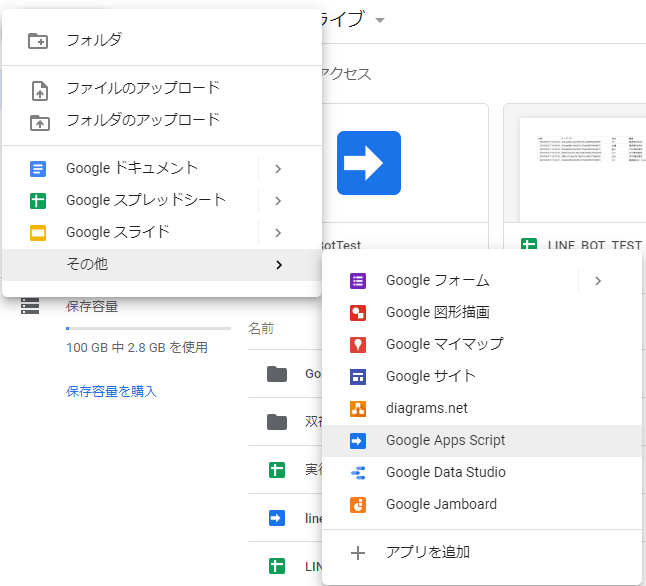
Task: Click the folder icon beside Go row
Action: pyautogui.click(x=277, y=374)
